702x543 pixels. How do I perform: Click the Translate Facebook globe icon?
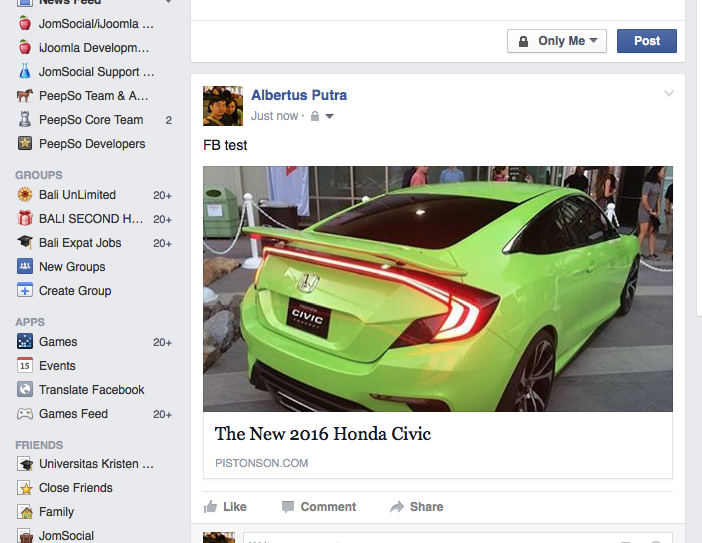click(x=25, y=390)
